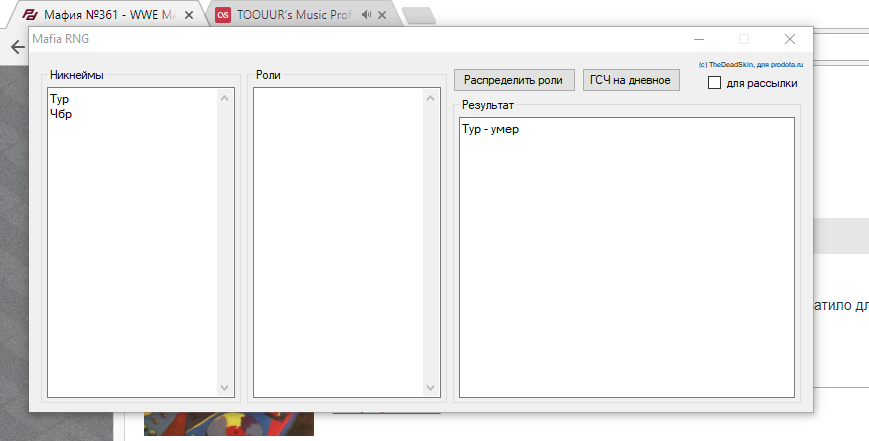Select the nickname Тур in the list
Screen dimensions: 869x441
59,99
